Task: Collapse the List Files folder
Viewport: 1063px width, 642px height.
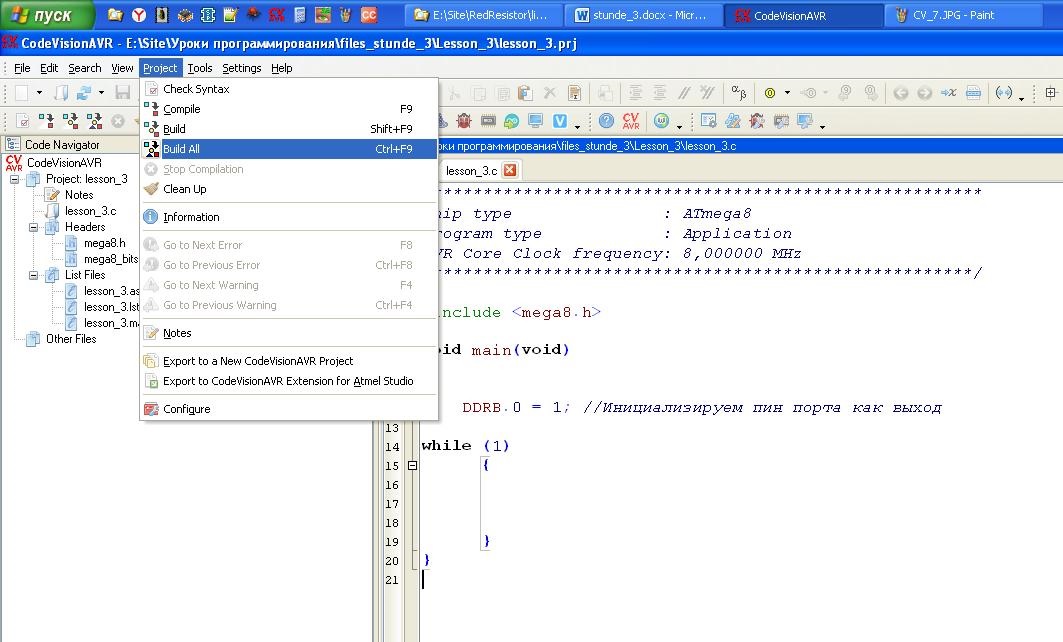Action: (33, 275)
